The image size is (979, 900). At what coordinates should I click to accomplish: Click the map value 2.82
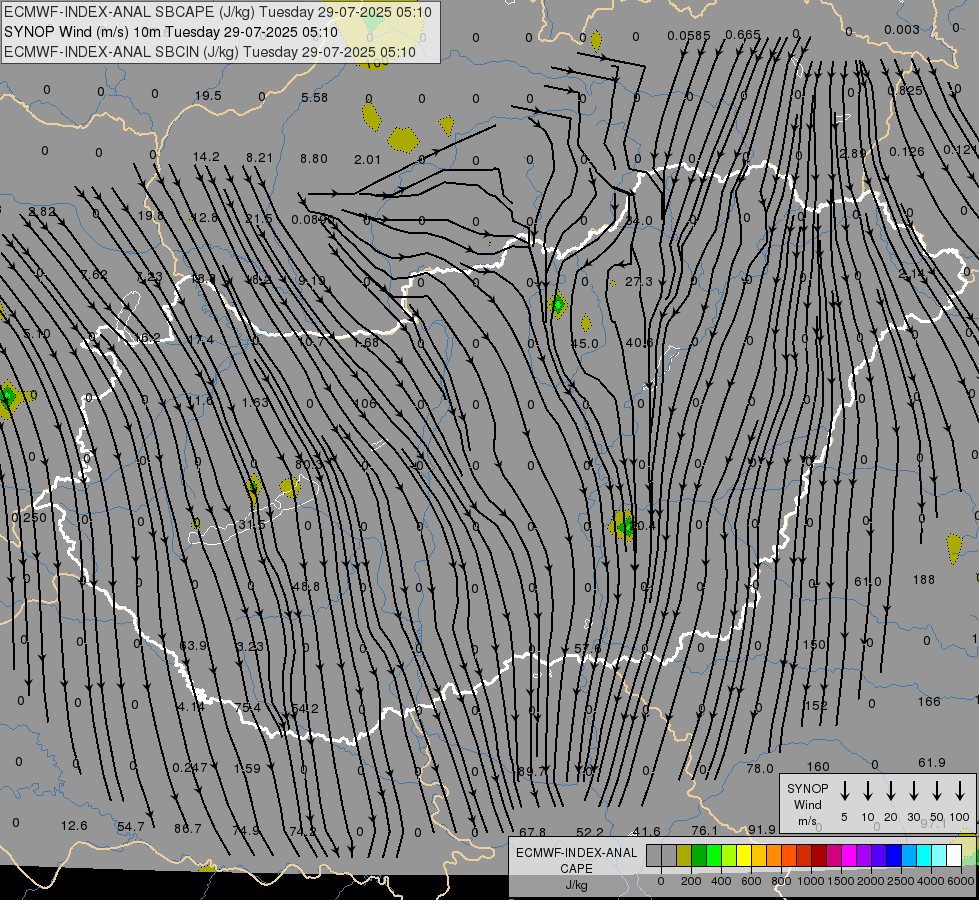click(42, 212)
